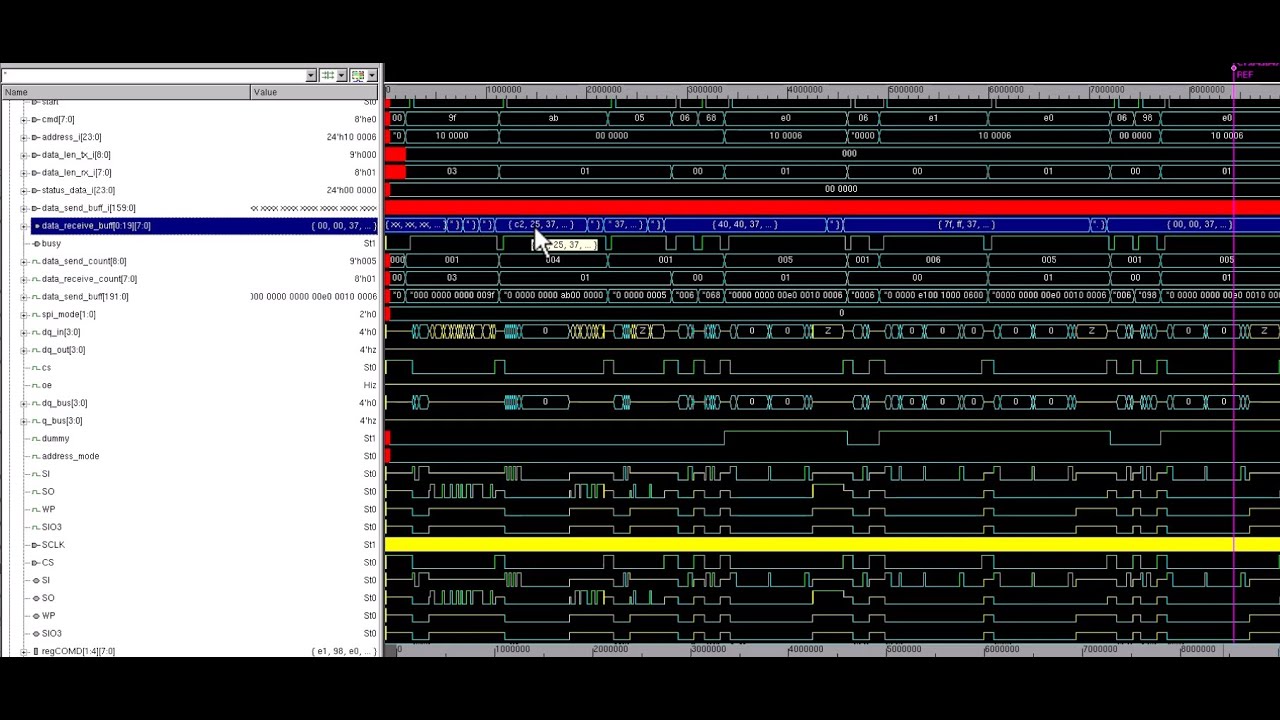
Task: Click the value 9'h005 of data_send_count
Action: 363,261
